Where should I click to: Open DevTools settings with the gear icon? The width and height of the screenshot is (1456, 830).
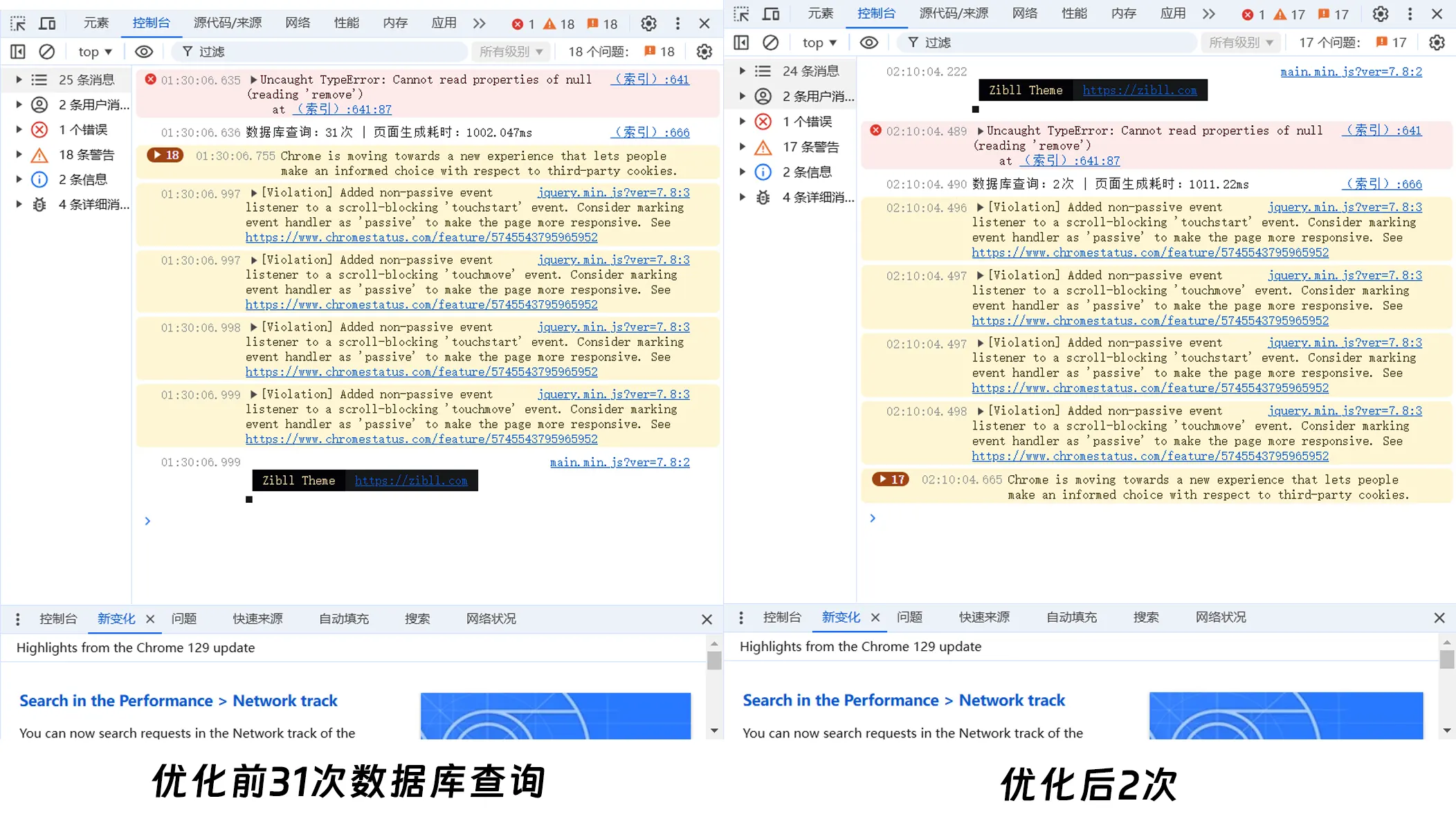click(648, 24)
